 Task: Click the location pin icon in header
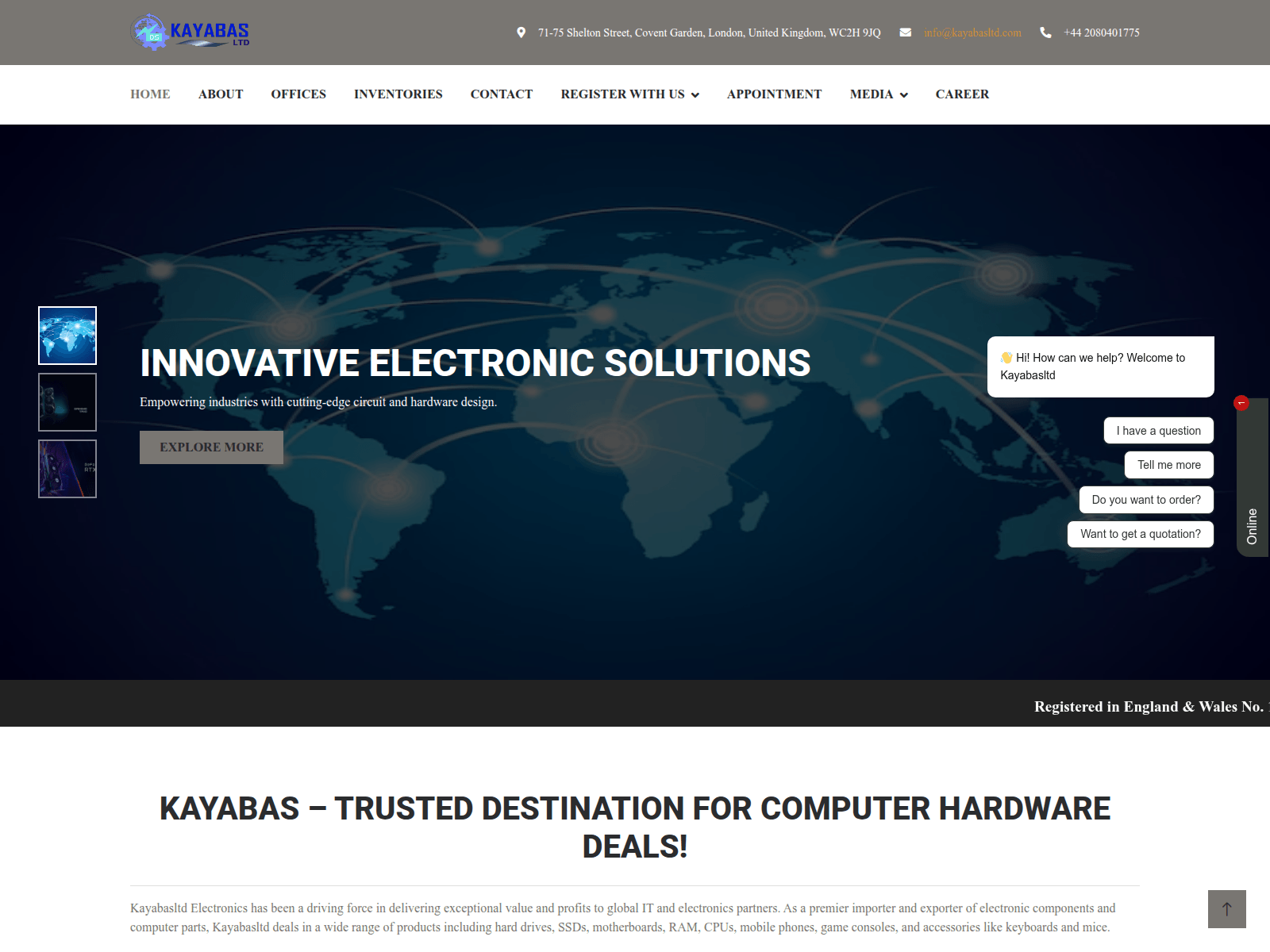pyautogui.click(x=521, y=33)
